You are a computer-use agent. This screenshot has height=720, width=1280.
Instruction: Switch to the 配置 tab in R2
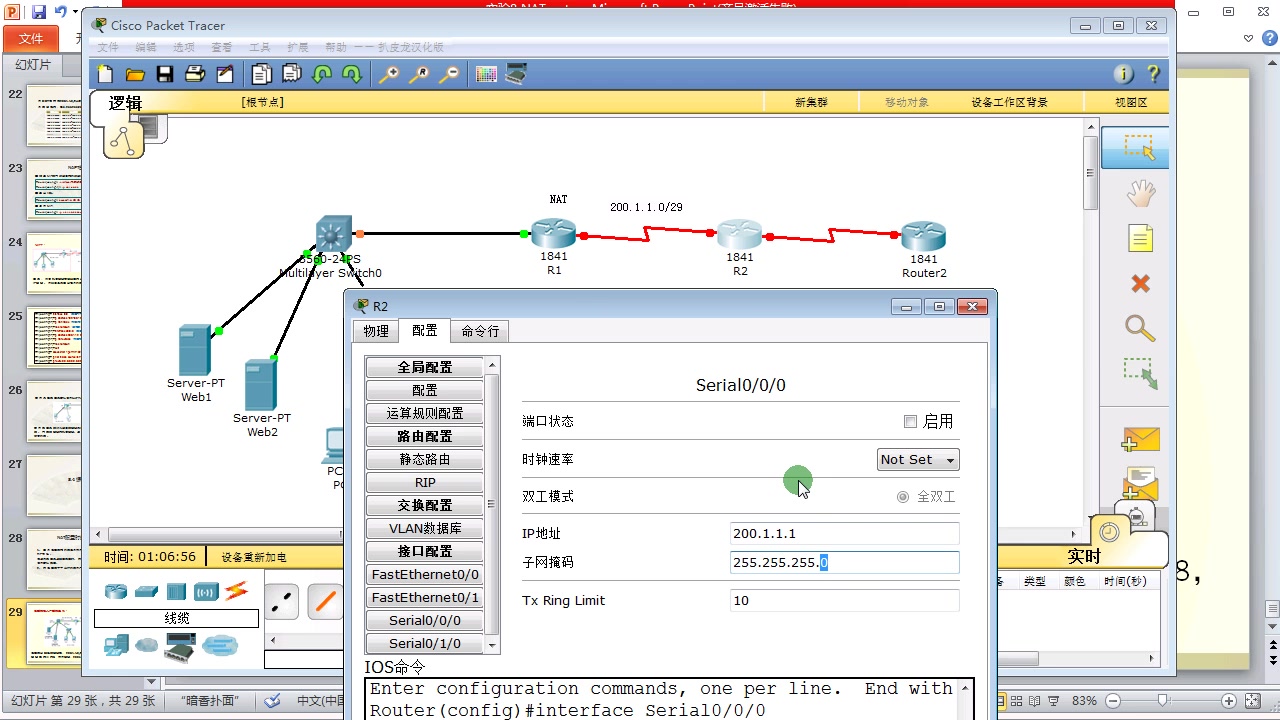[425, 331]
